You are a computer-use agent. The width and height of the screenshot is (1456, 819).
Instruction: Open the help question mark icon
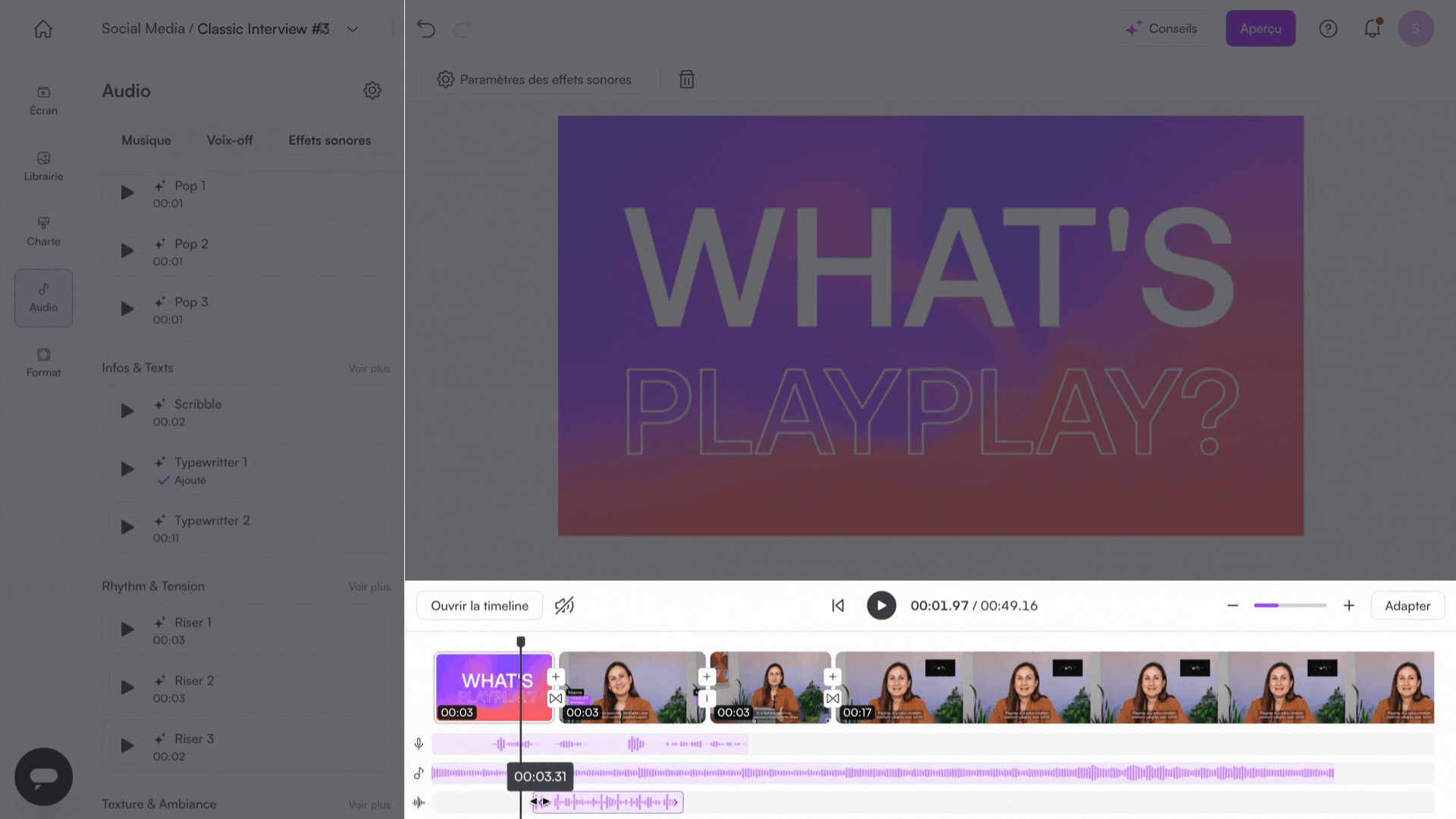point(1328,29)
